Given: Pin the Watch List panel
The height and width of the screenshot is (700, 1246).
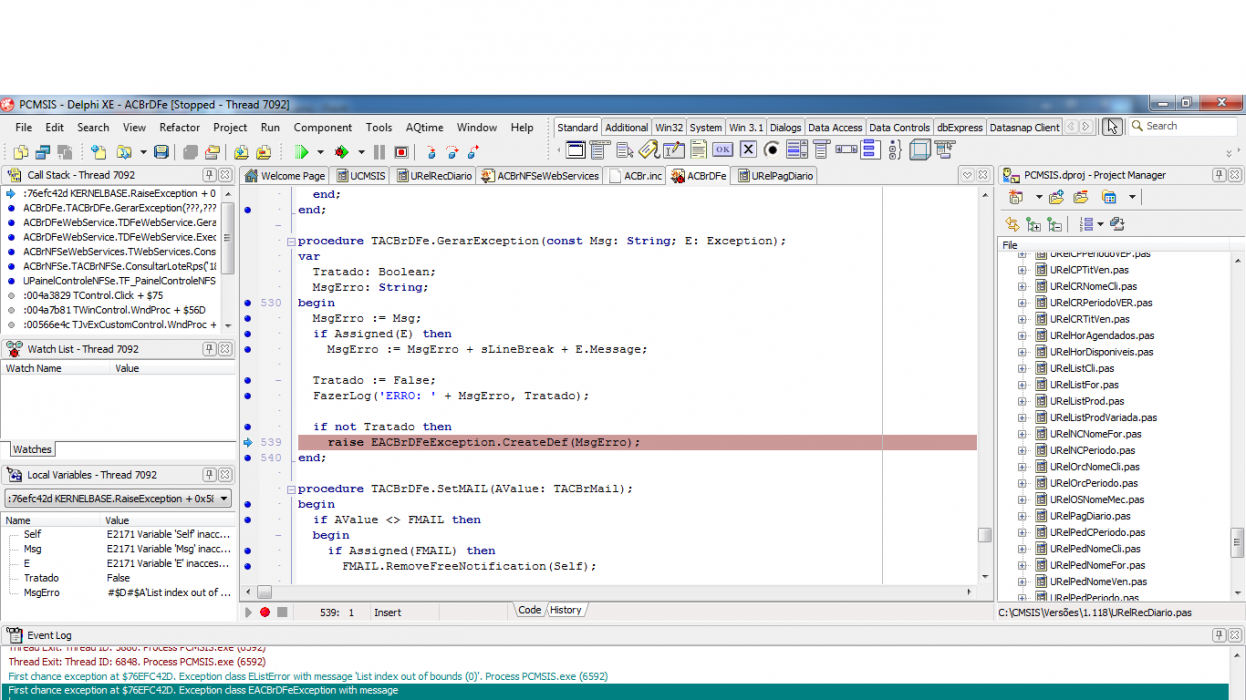Looking at the screenshot, I should point(209,349).
